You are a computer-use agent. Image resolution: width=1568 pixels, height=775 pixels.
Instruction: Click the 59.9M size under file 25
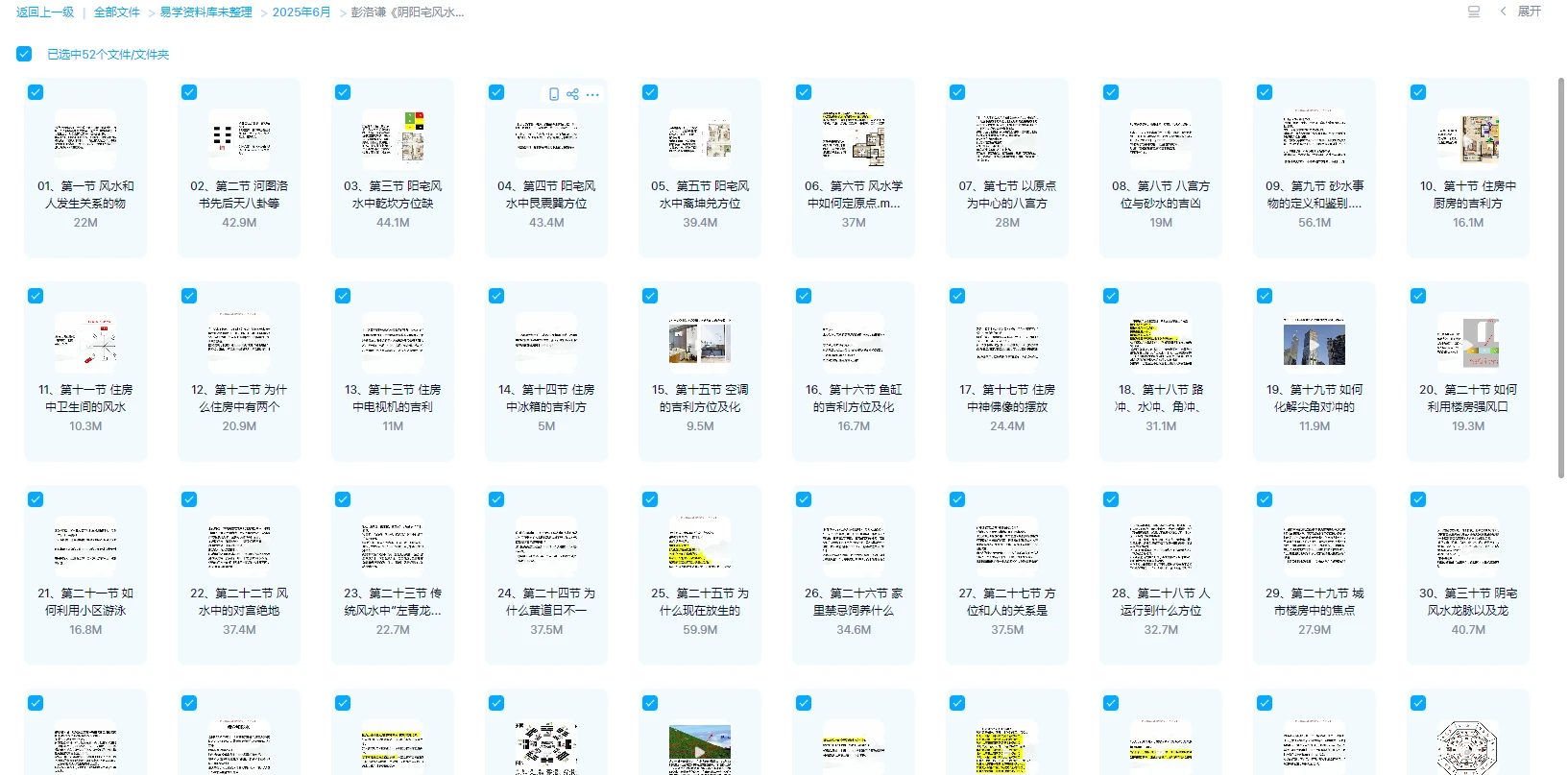point(700,630)
